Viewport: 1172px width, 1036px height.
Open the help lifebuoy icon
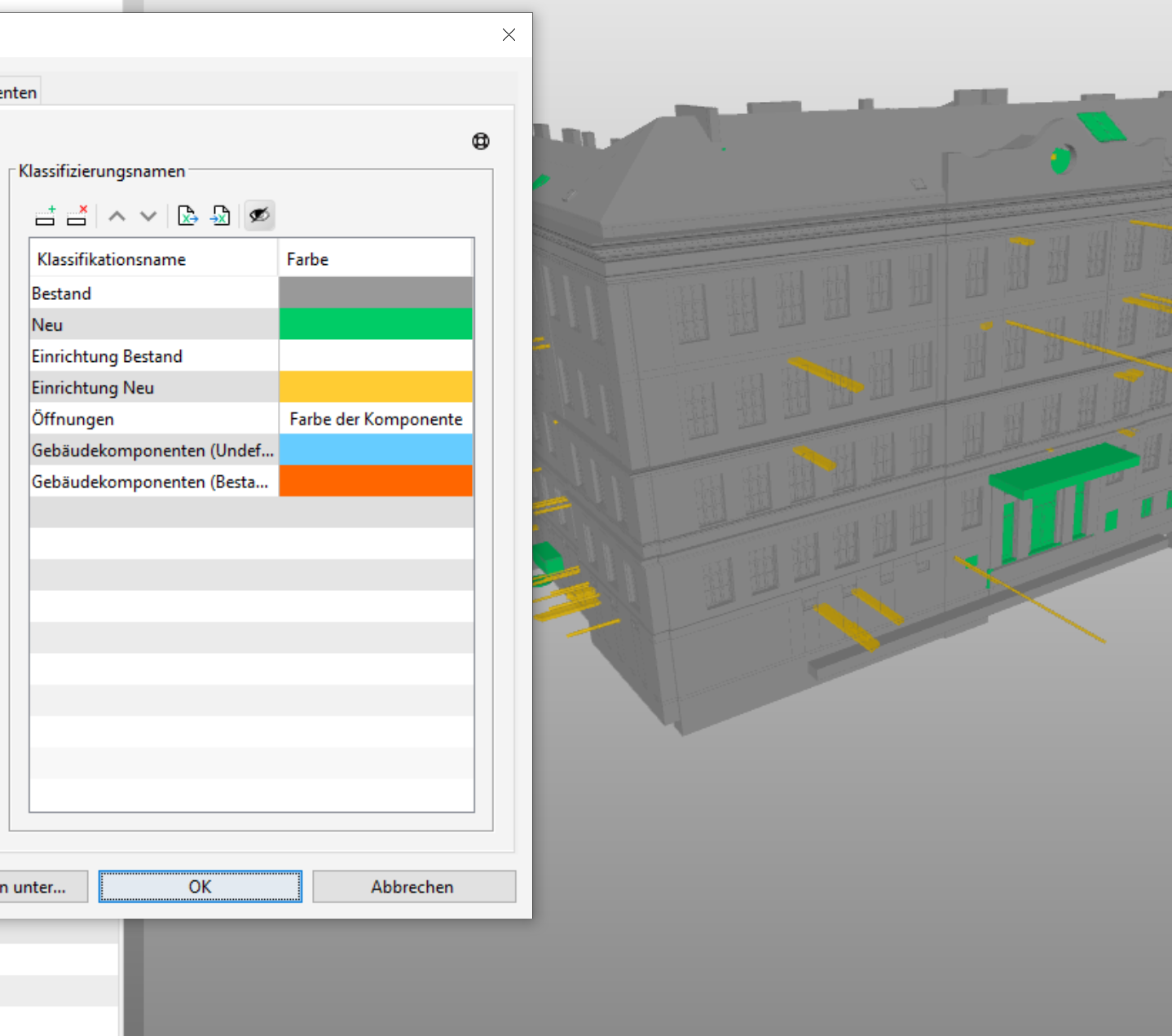point(481,141)
